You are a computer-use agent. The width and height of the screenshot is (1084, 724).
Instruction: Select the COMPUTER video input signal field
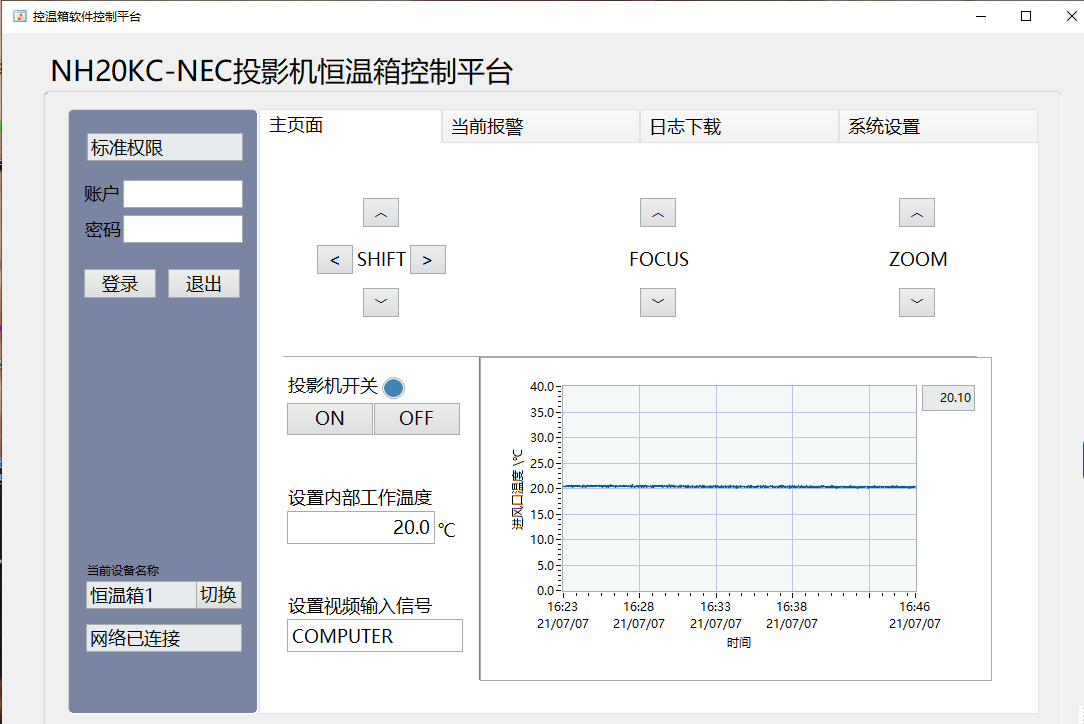coord(375,635)
